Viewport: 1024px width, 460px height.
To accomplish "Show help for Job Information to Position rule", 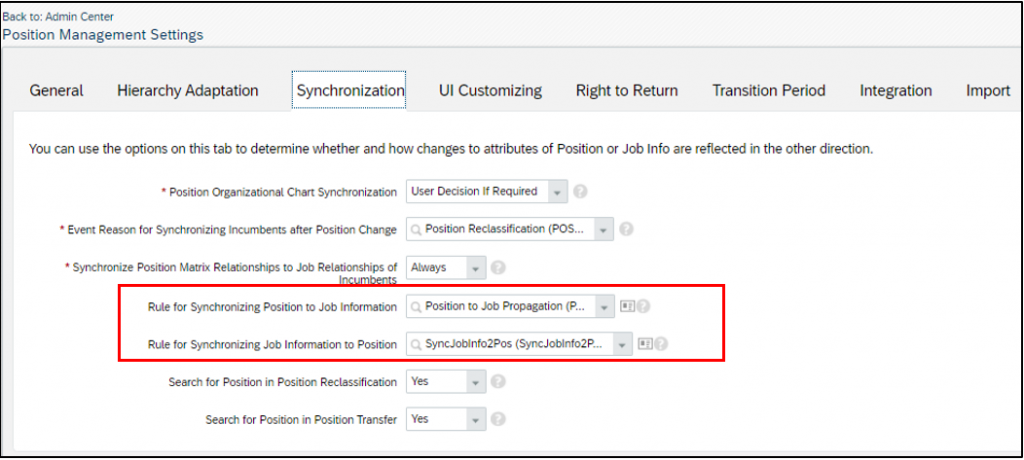I will (661, 344).
